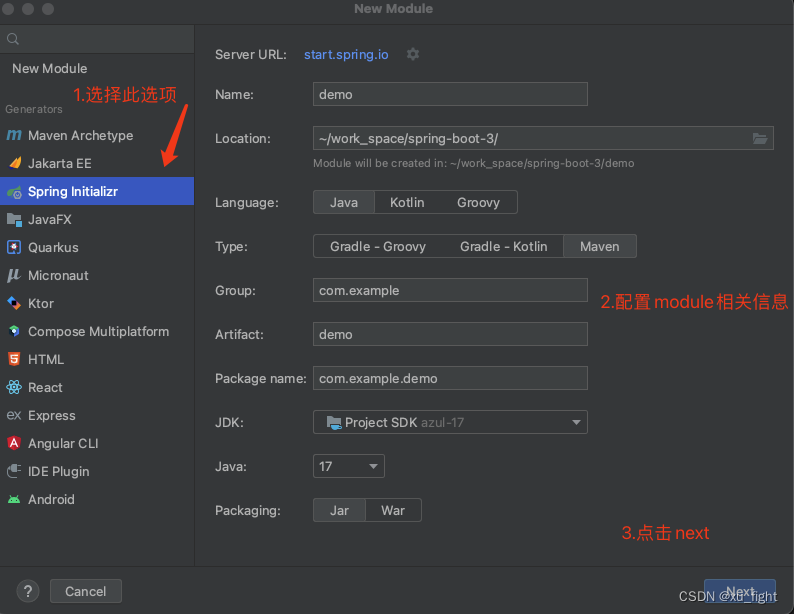Image resolution: width=794 pixels, height=614 pixels.
Task: Select Spring Initializr generator
Action: [x=97, y=191]
